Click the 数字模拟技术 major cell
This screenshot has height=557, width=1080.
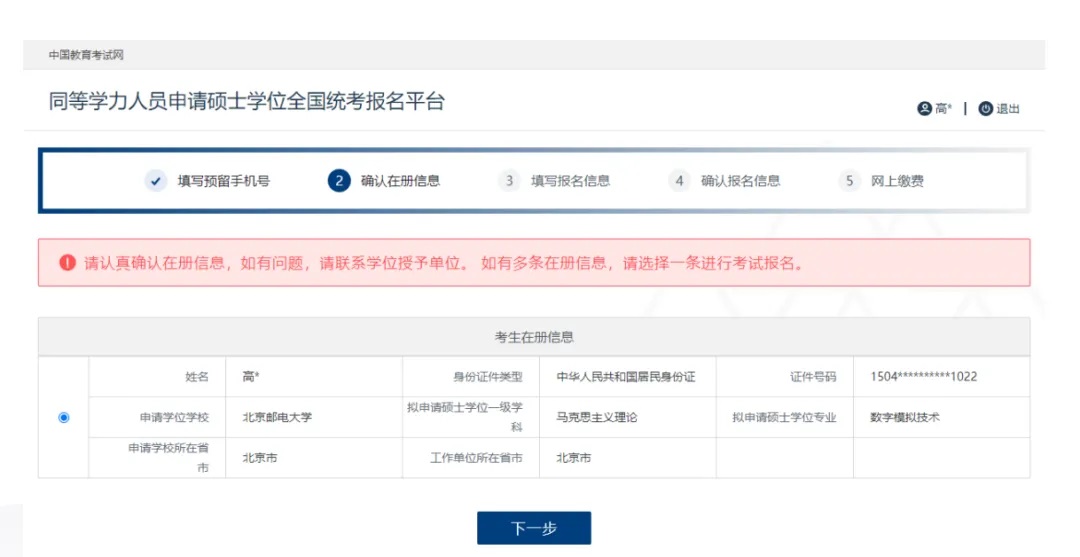click(904, 417)
